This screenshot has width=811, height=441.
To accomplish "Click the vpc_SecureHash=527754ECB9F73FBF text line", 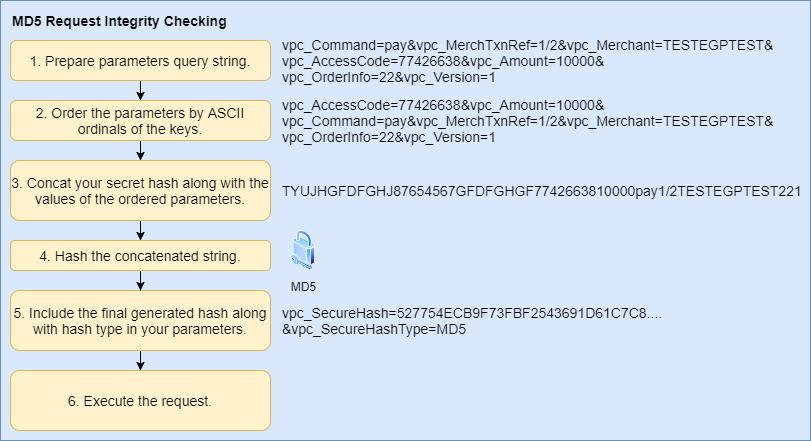I will click(x=472, y=314).
